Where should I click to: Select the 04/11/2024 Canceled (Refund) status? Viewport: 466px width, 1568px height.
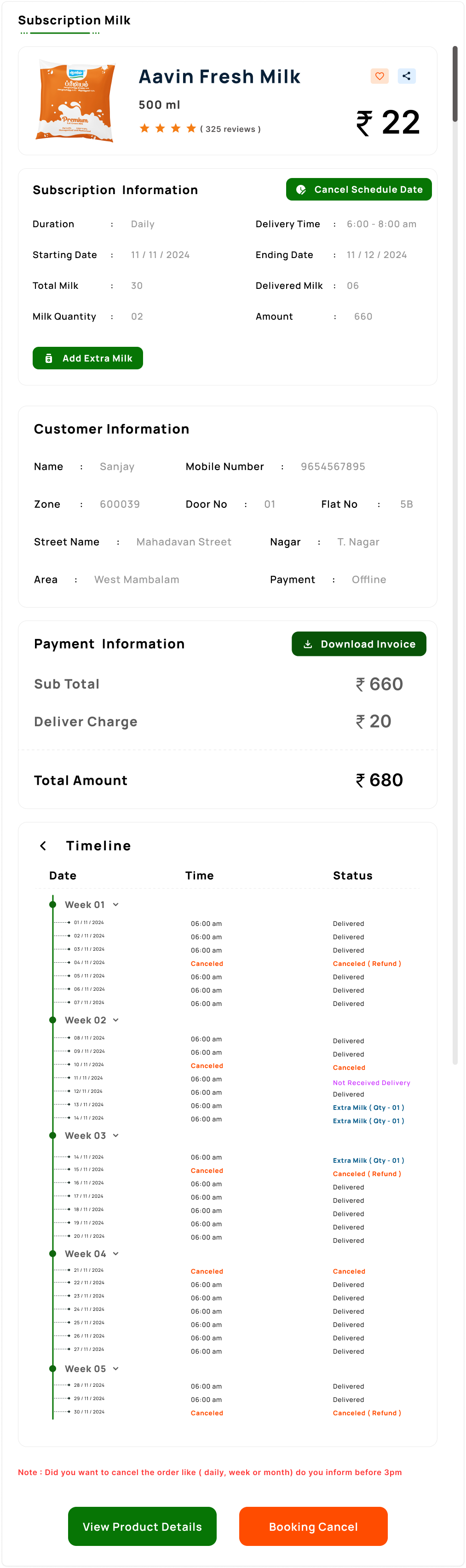pos(367,964)
